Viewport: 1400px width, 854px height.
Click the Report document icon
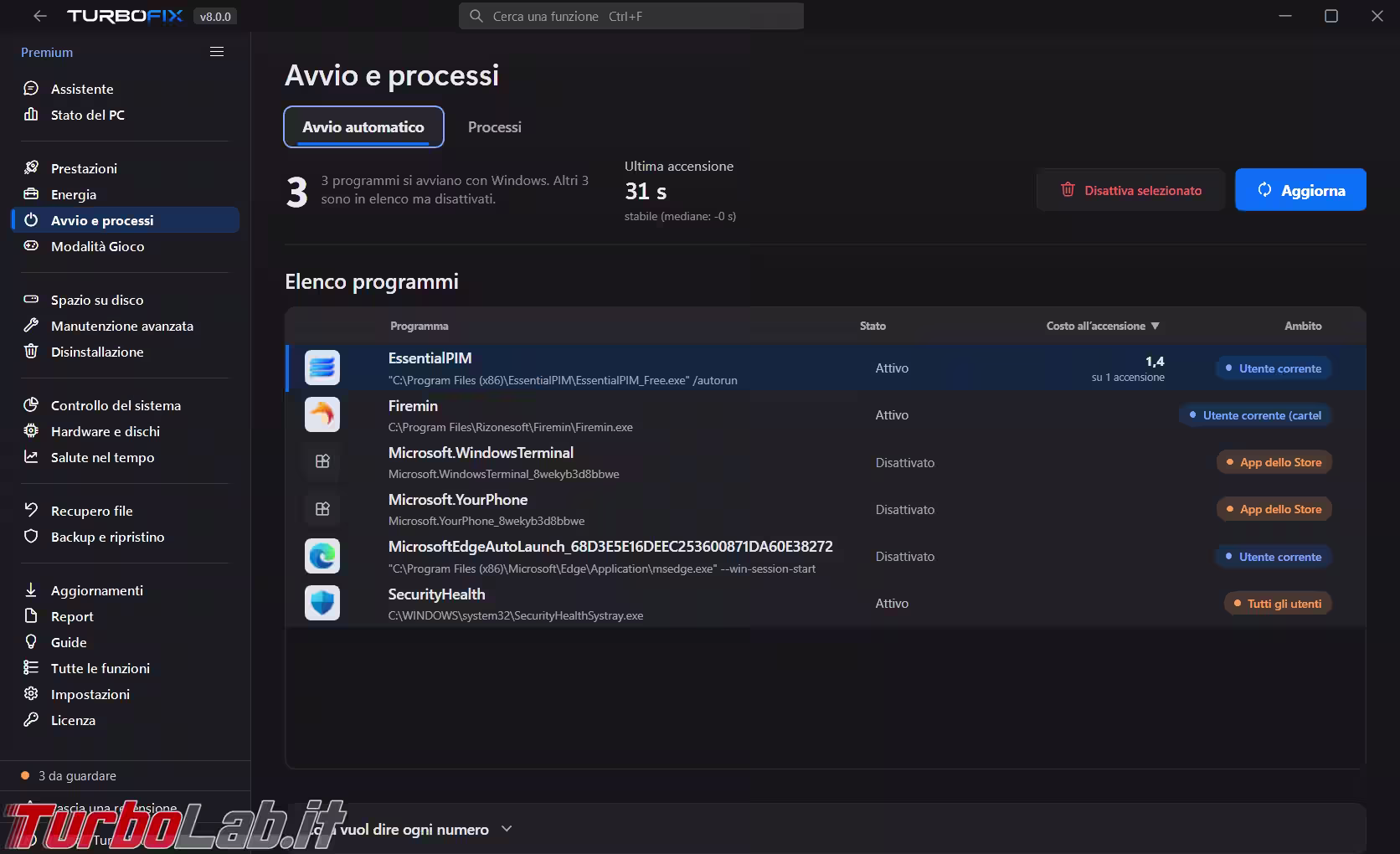click(x=31, y=616)
